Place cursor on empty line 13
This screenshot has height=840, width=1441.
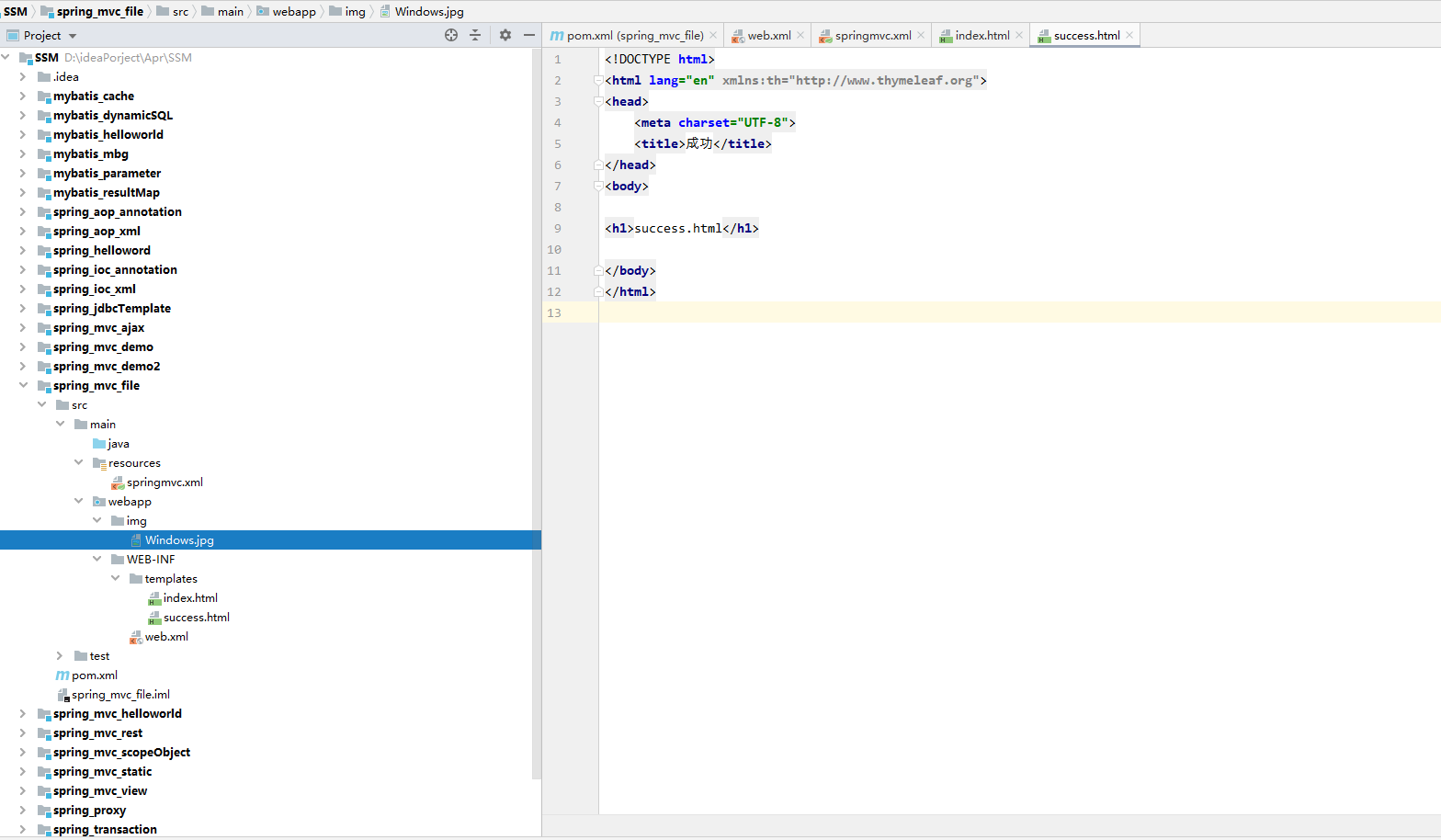[1020, 312]
